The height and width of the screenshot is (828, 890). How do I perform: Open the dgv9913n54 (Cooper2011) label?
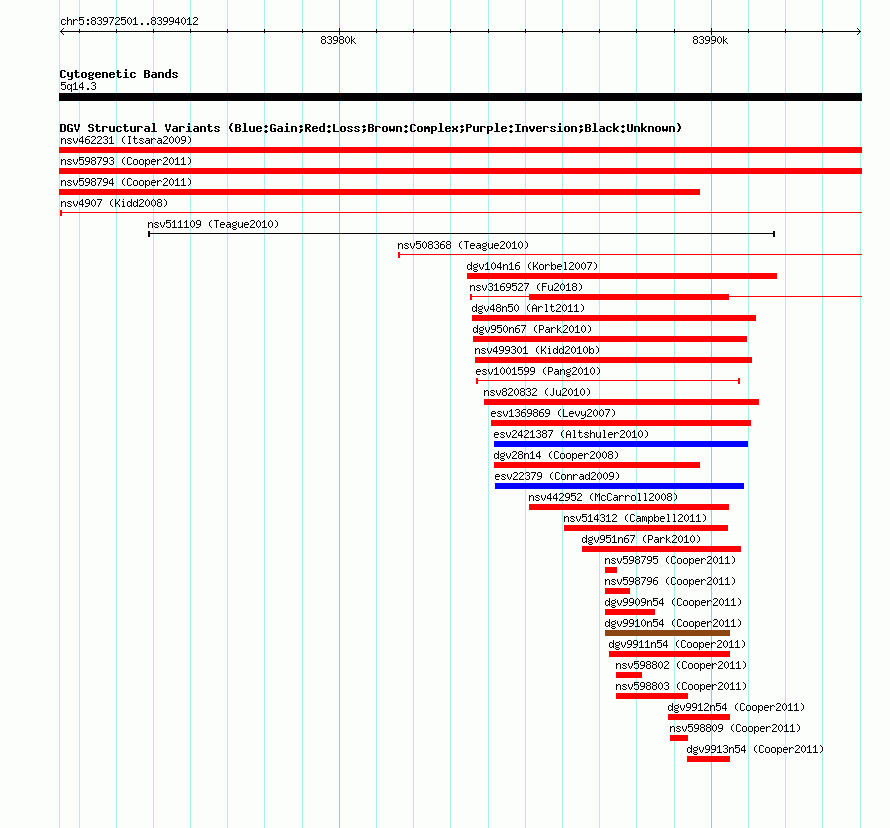tap(755, 749)
